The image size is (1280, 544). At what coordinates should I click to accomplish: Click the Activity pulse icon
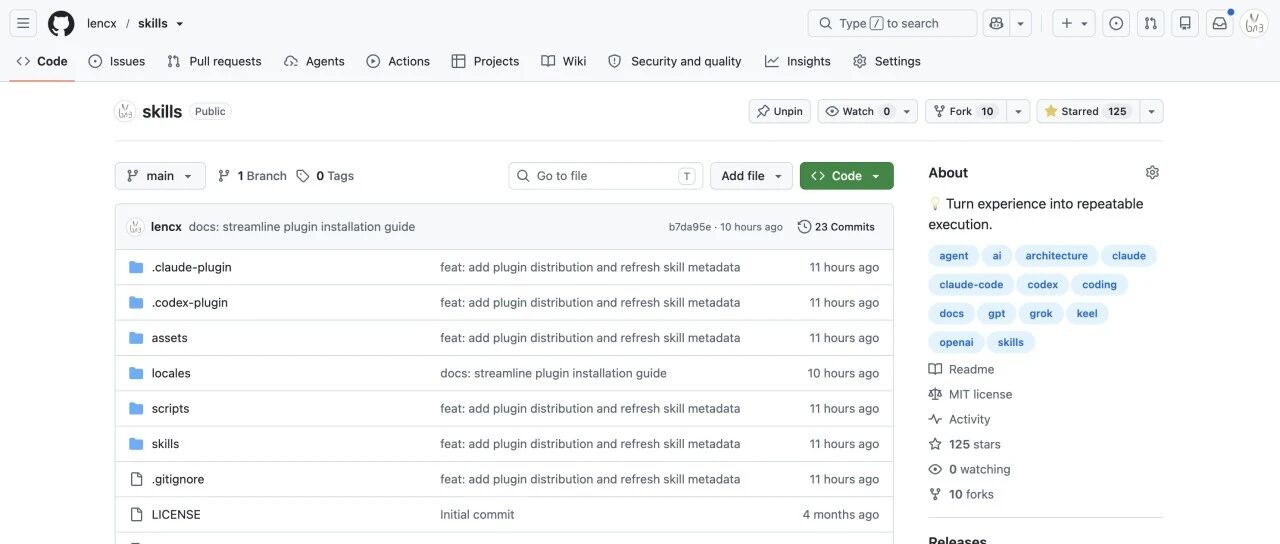tap(935, 419)
